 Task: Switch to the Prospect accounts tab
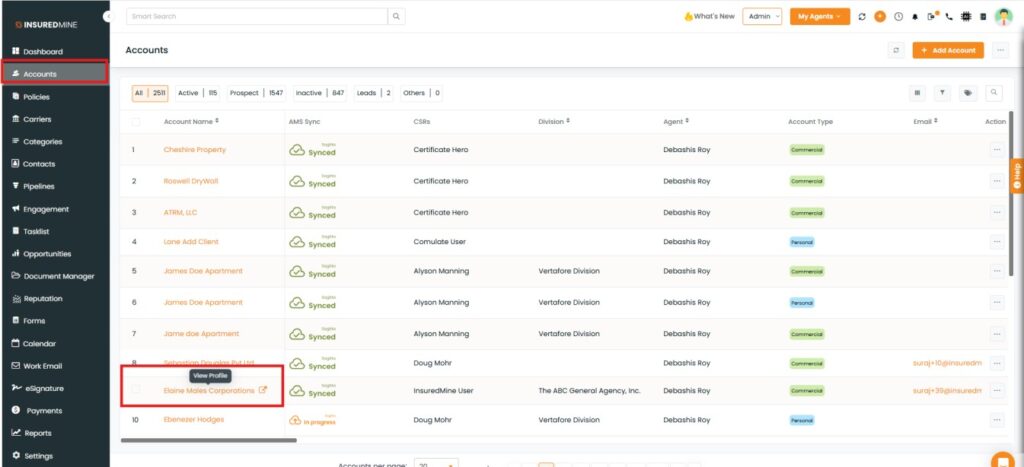click(x=256, y=93)
